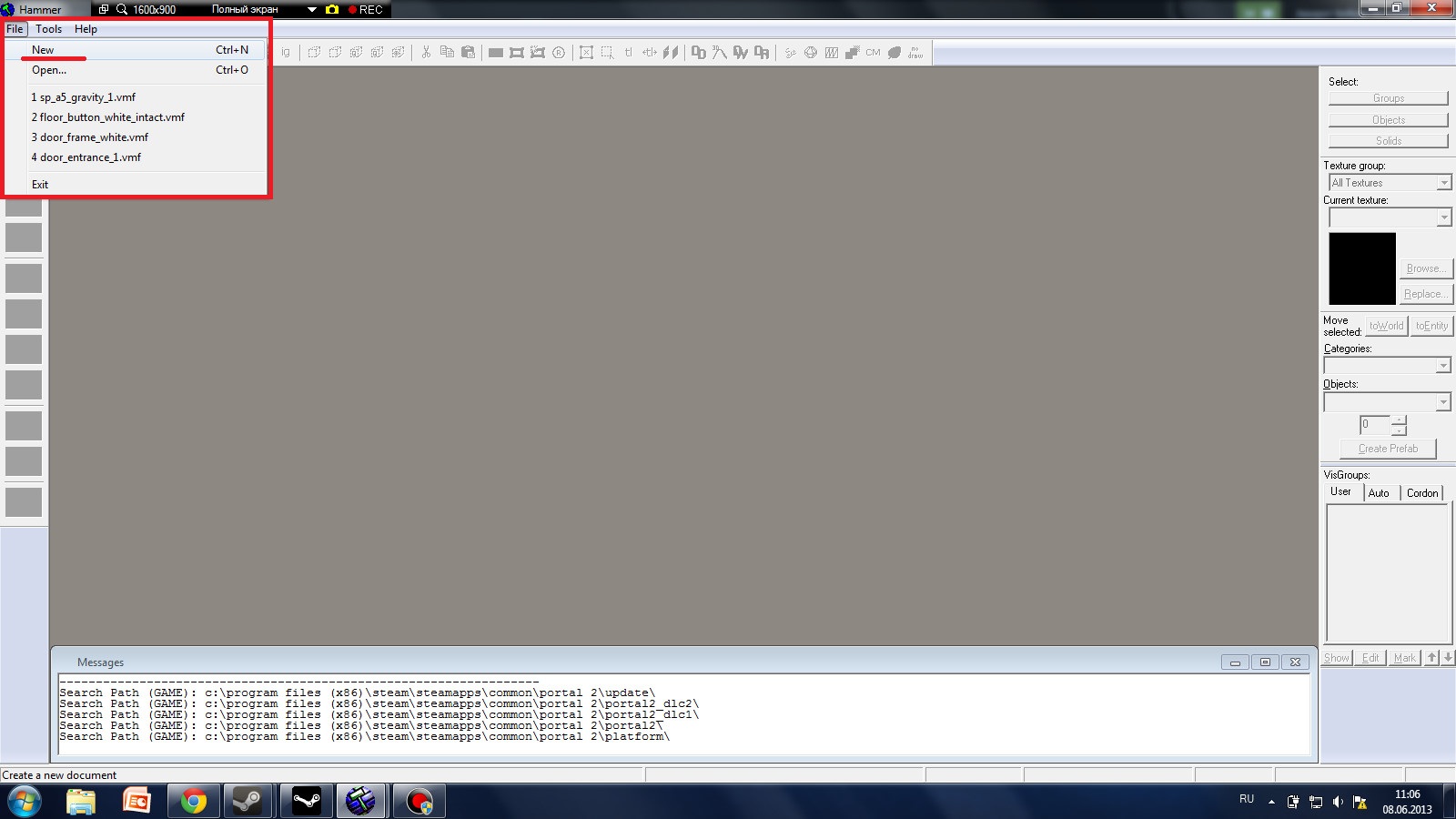Open recent file door_entrance_1.vmf
Screen dimensions: 1456x819
point(136,157)
